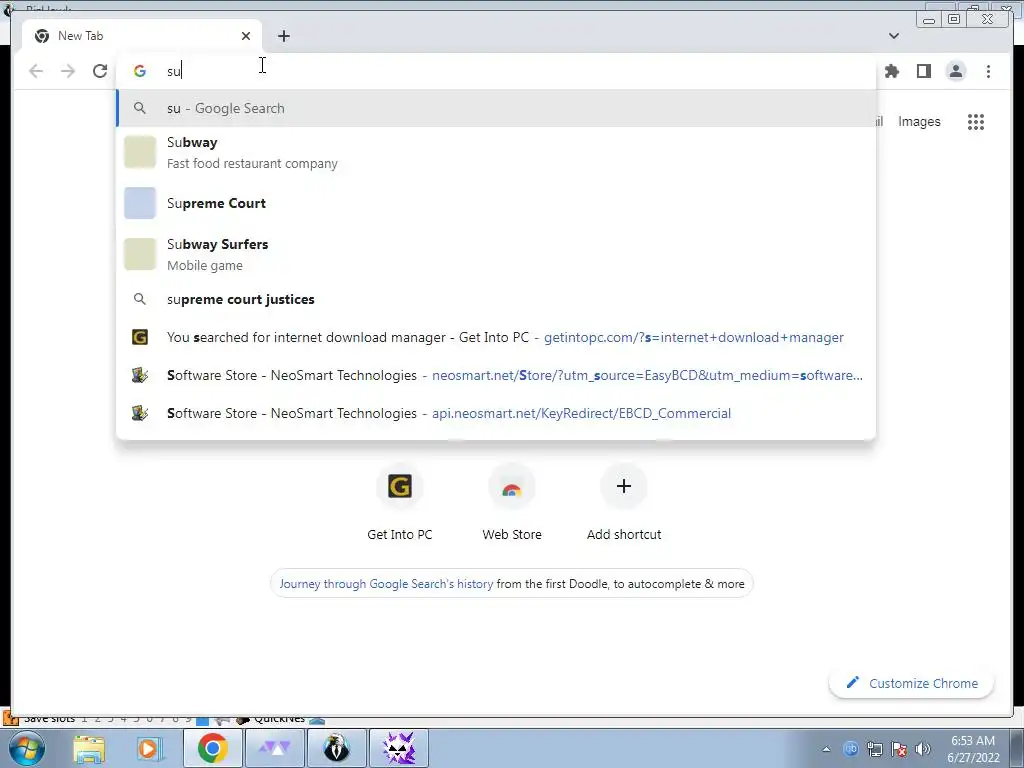Screen dimensions: 1024x768
Task: Open the Chrome profile avatar
Action: (x=955, y=71)
